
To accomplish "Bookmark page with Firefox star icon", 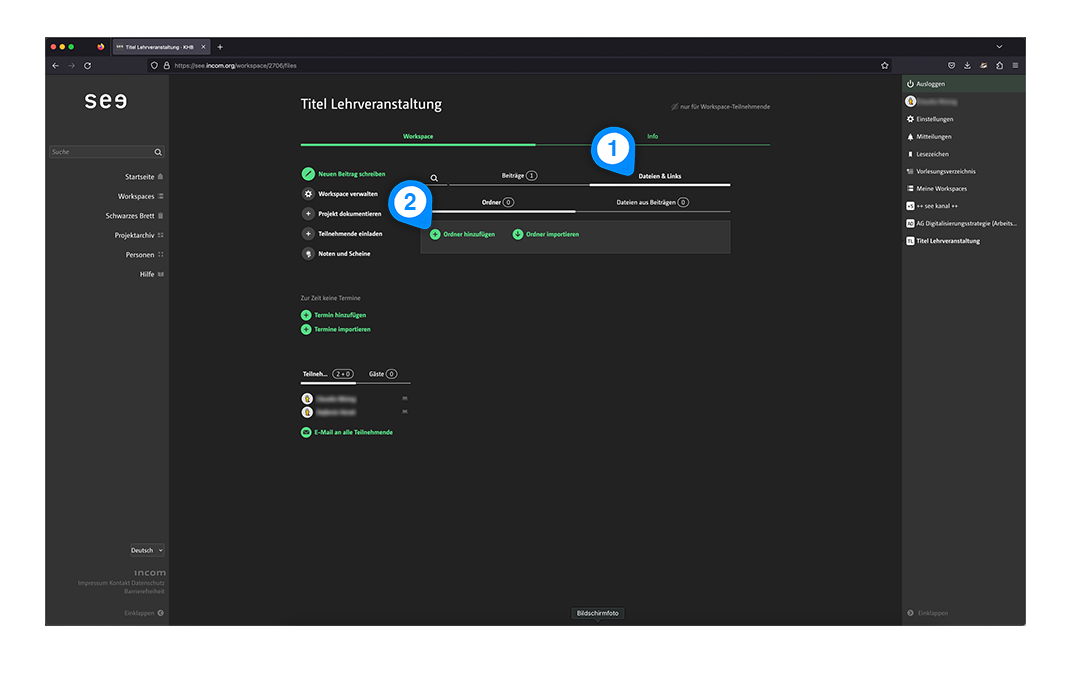I will (x=885, y=65).
